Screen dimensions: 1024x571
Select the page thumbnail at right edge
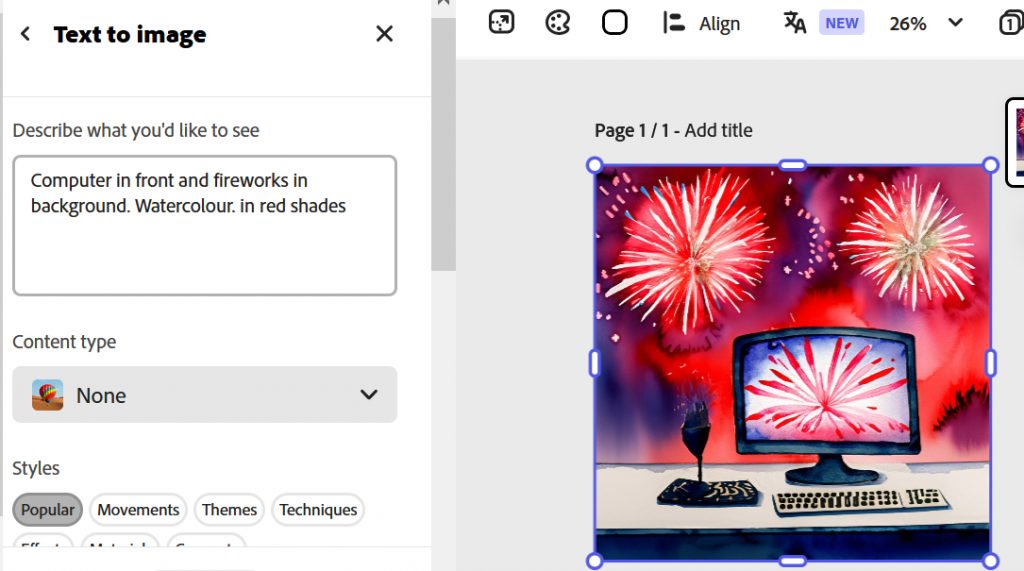pyautogui.click(x=1016, y=142)
